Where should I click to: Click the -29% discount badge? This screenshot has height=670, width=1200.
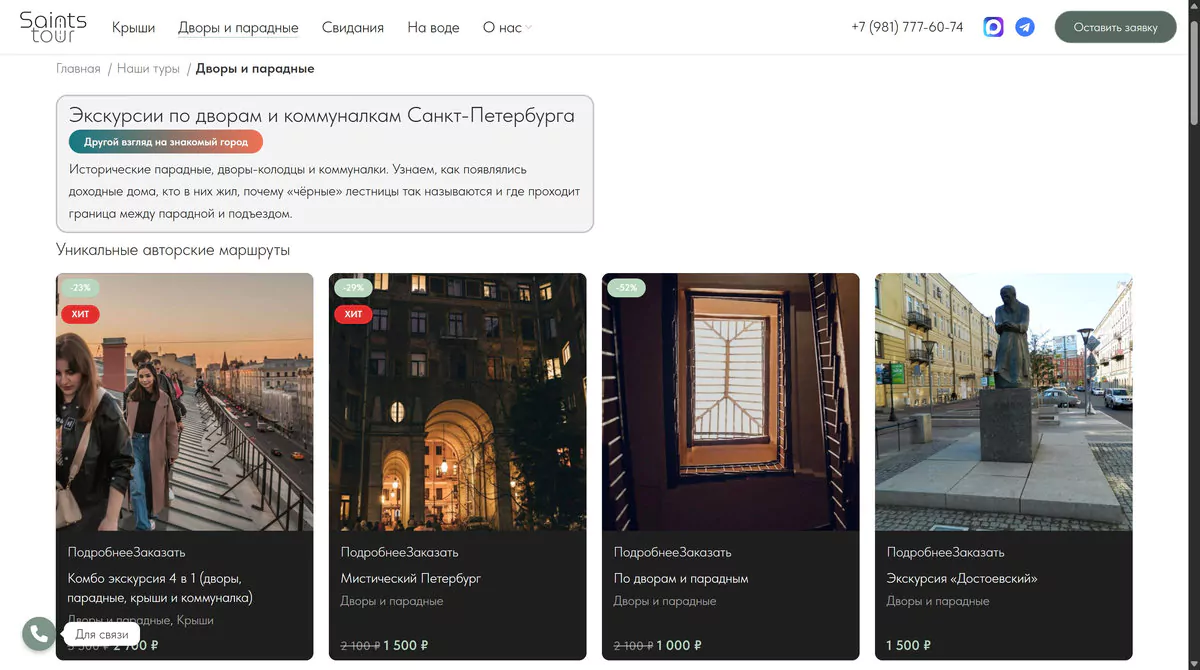click(x=353, y=288)
